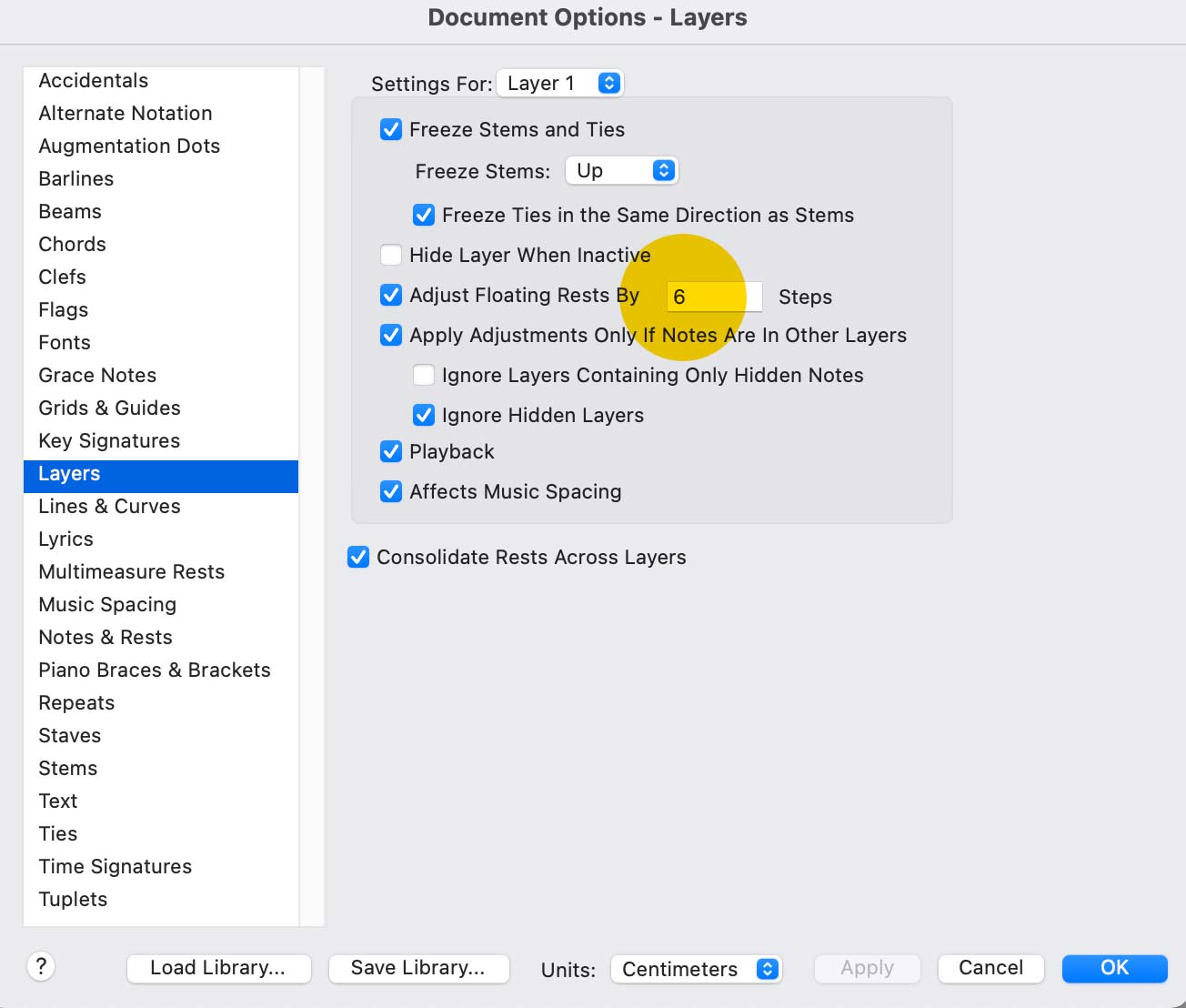Click the help question mark button
Image resolution: width=1186 pixels, height=1008 pixels.
[41, 966]
